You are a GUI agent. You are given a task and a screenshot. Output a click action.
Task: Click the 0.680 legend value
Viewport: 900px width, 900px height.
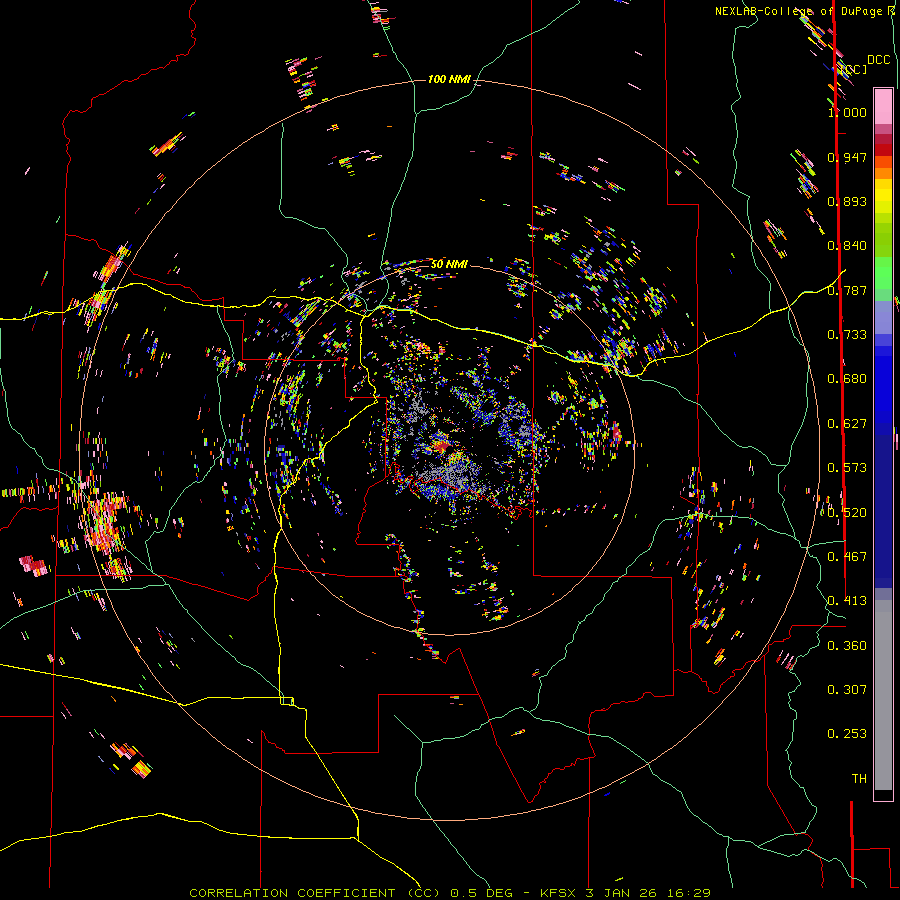(x=847, y=379)
